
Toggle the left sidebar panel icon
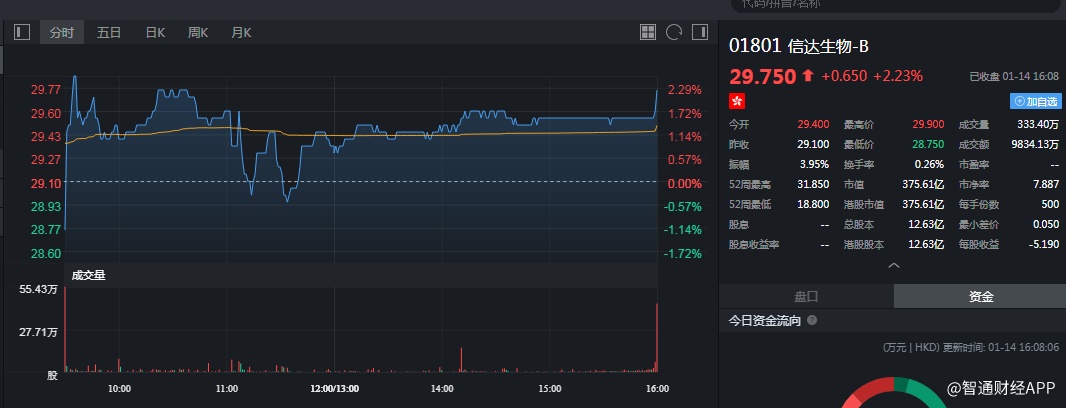click(22, 33)
